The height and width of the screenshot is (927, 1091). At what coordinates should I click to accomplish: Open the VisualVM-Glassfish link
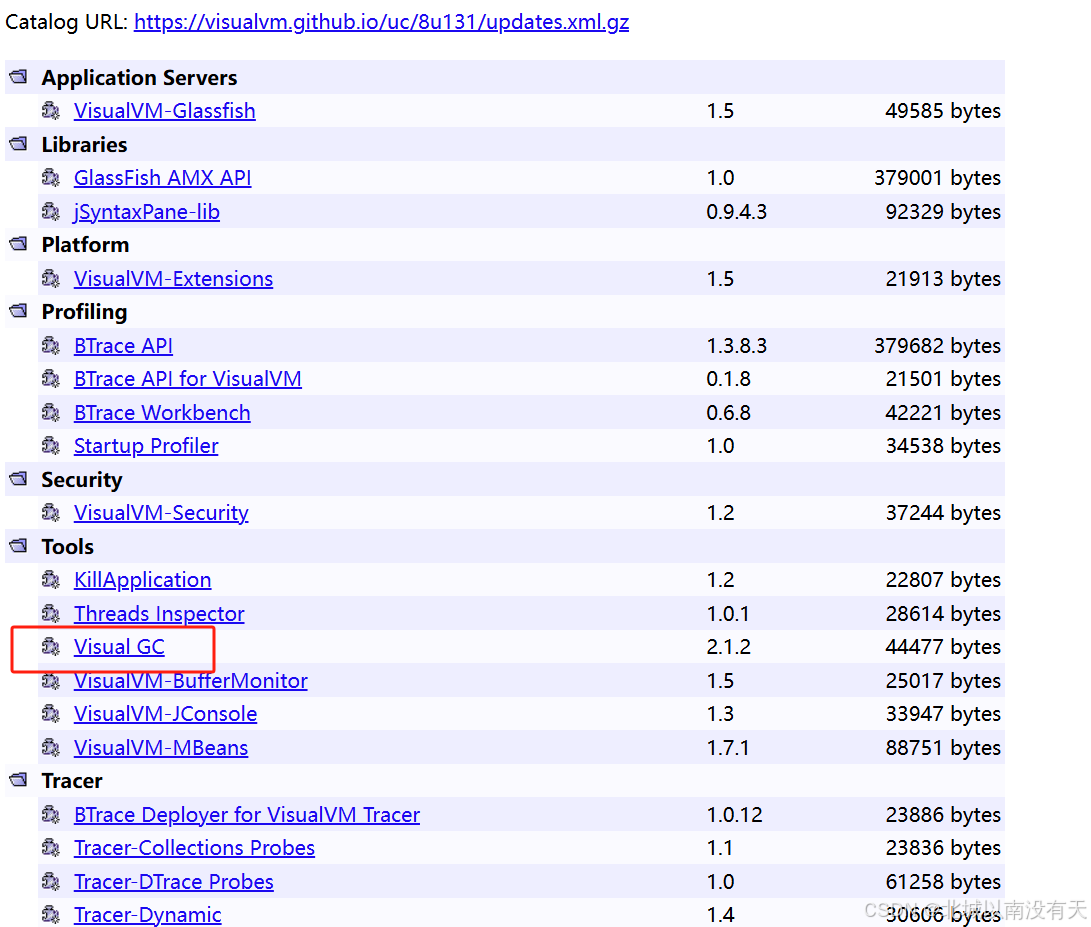(165, 111)
